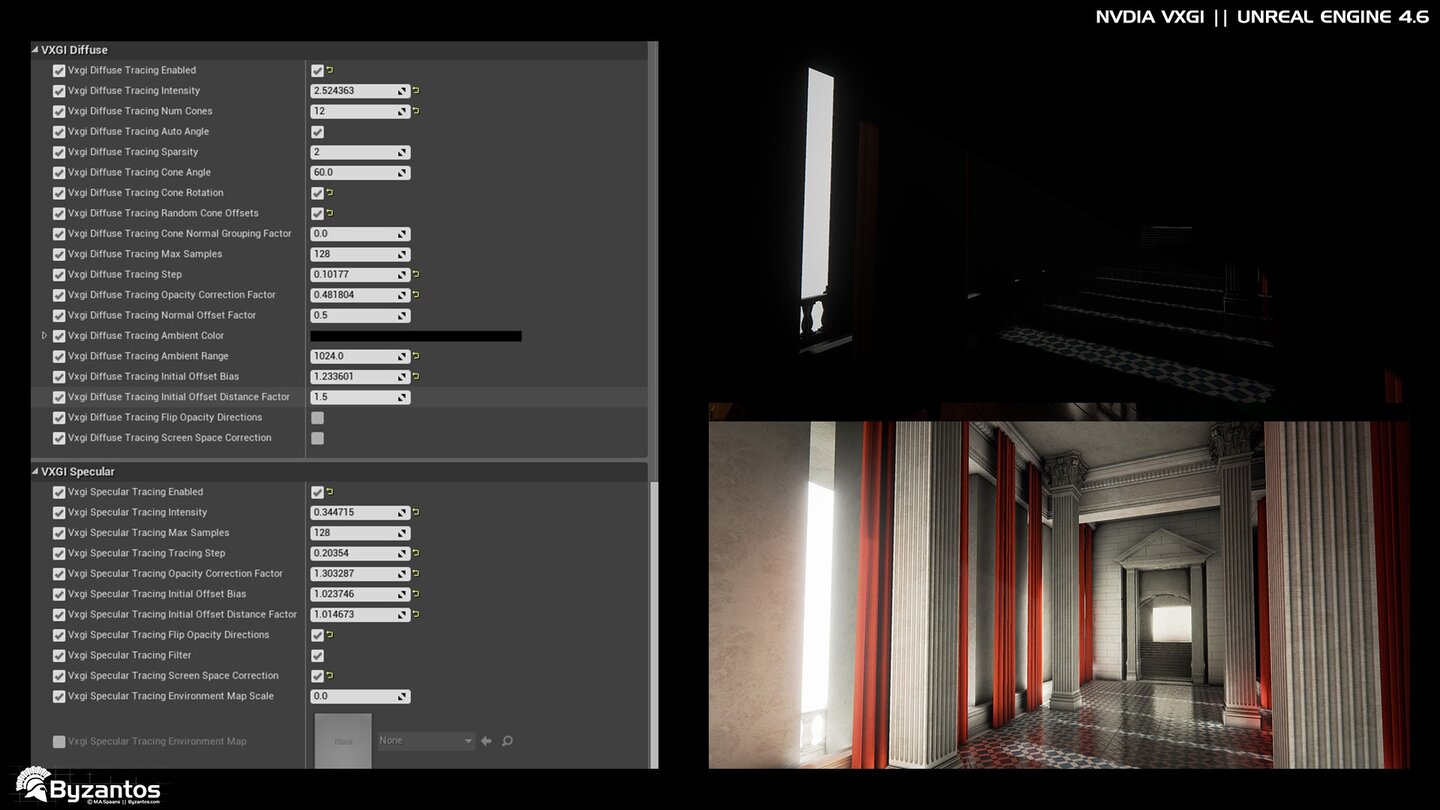Reset Specular Tracing Initial Offset Bias to default
Screen dimensions: 1440x810
click(416, 594)
